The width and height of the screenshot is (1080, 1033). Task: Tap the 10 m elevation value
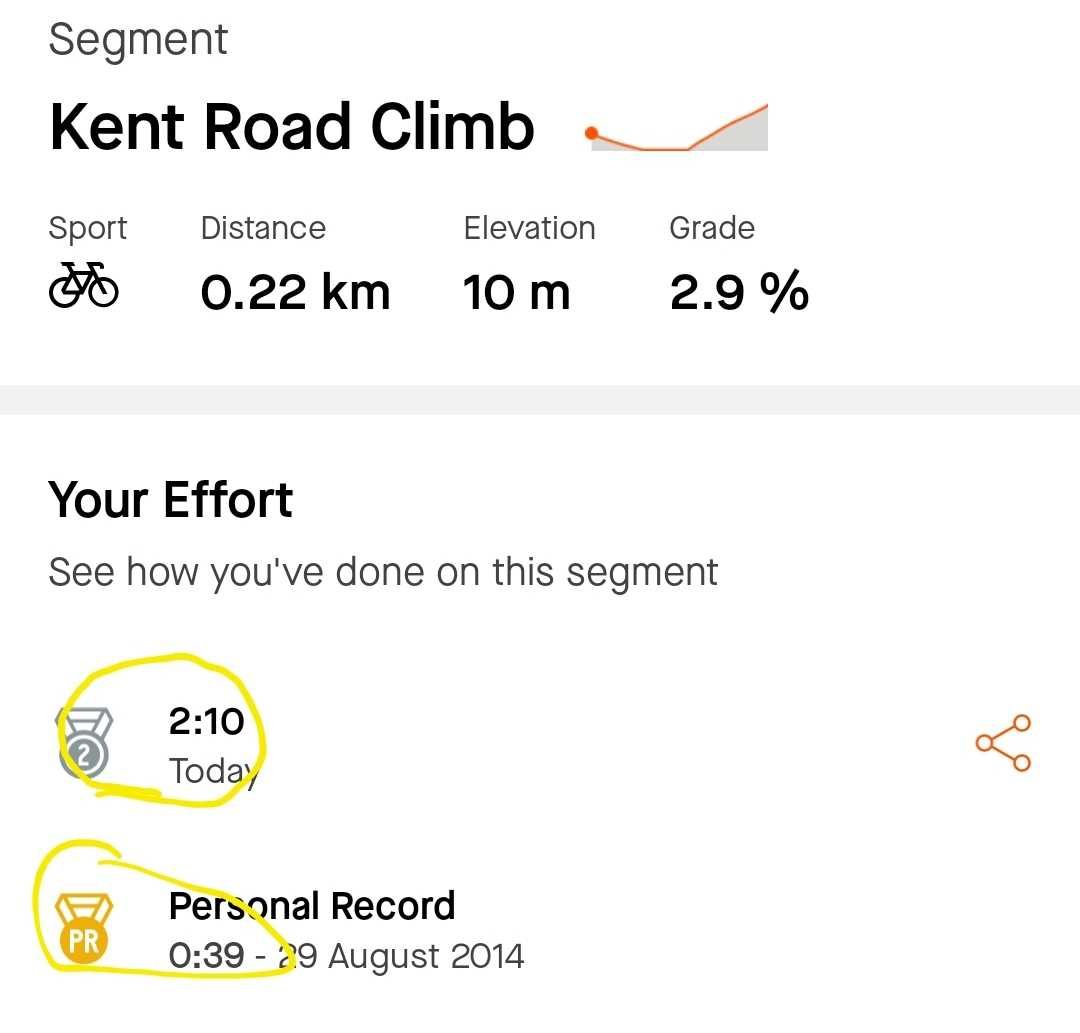click(517, 292)
